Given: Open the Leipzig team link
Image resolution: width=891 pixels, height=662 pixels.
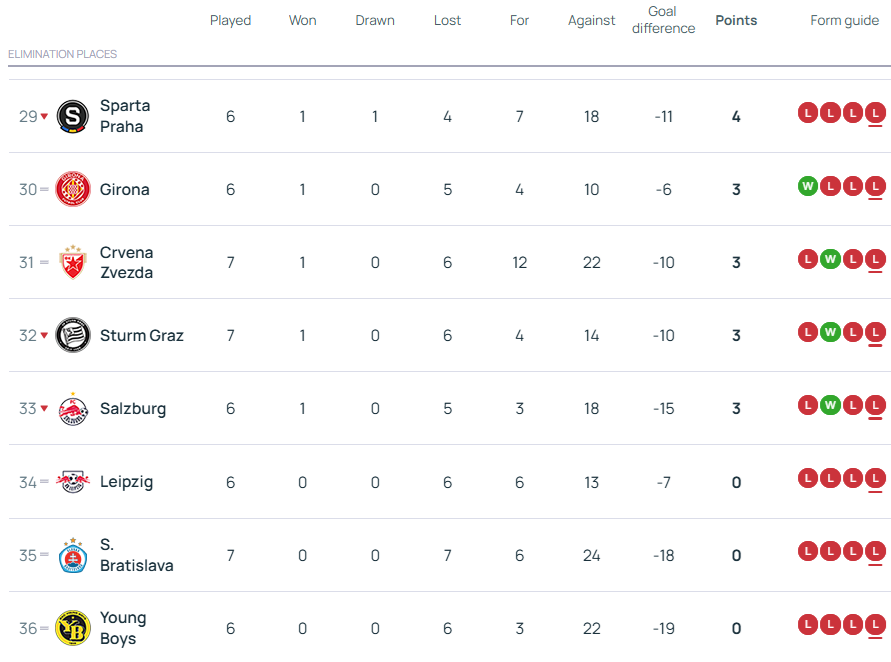Looking at the screenshot, I should click(x=126, y=482).
